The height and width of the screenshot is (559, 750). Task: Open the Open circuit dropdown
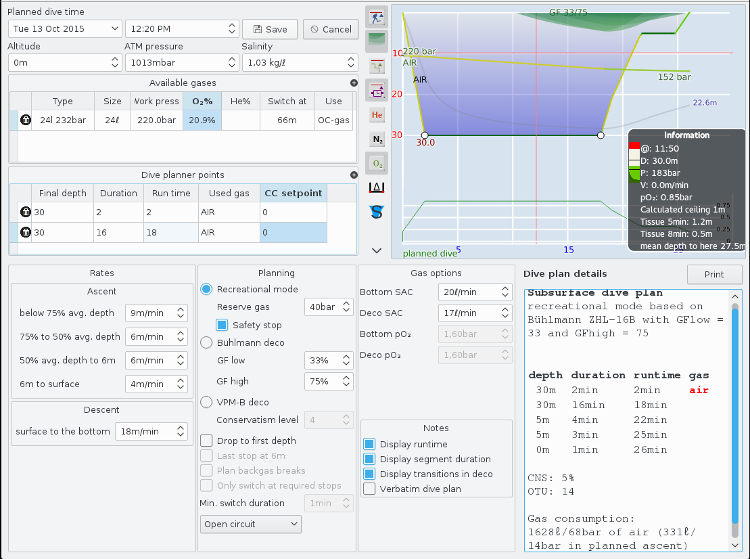(x=250, y=524)
